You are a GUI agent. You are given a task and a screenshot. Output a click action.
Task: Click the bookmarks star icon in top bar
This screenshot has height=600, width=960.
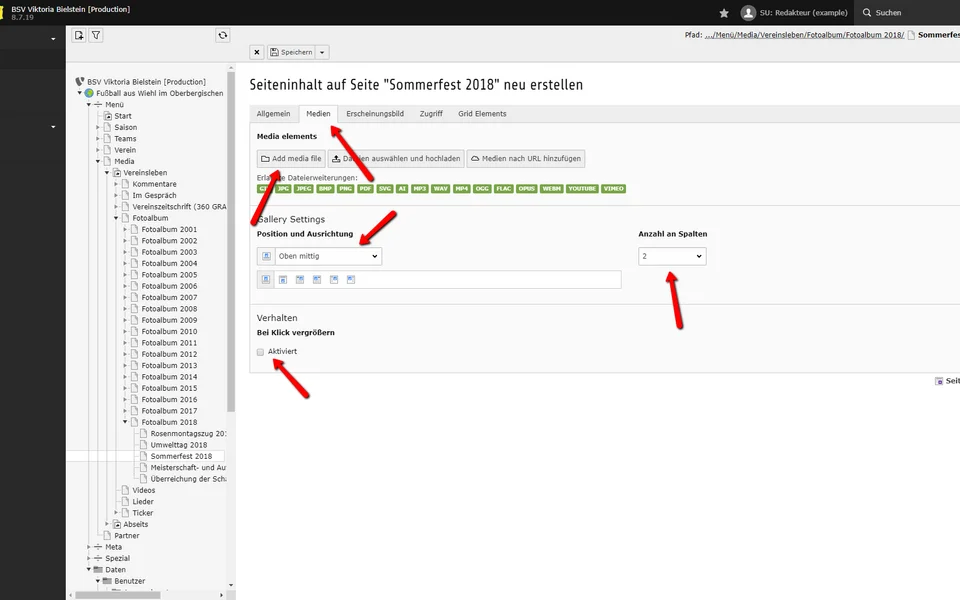[724, 13]
